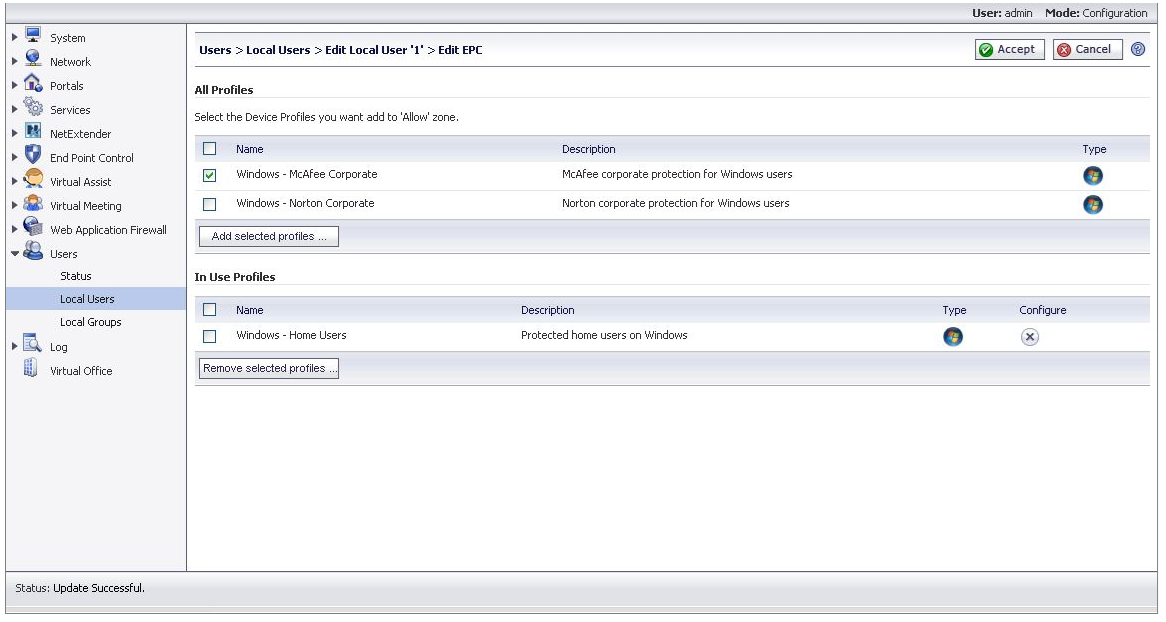The width and height of the screenshot is (1166, 622).
Task: Open the help question mark icon
Action: 1138,49
